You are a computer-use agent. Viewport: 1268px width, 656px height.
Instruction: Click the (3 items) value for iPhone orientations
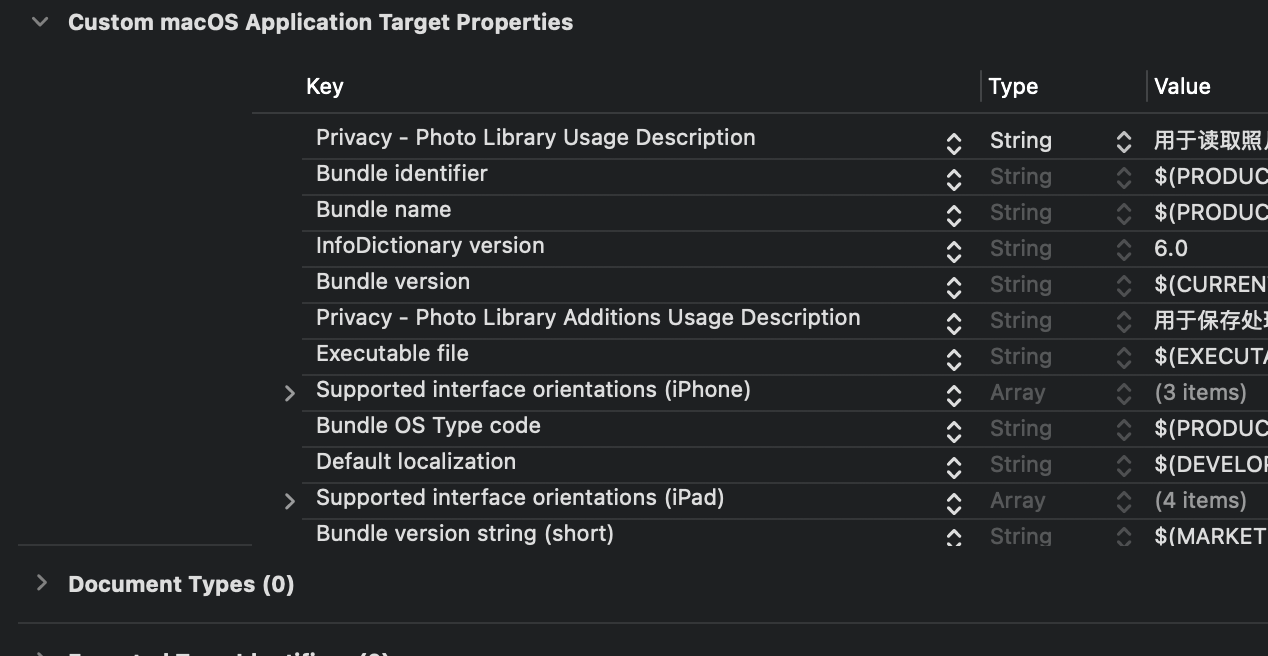tap(1200, 393)
